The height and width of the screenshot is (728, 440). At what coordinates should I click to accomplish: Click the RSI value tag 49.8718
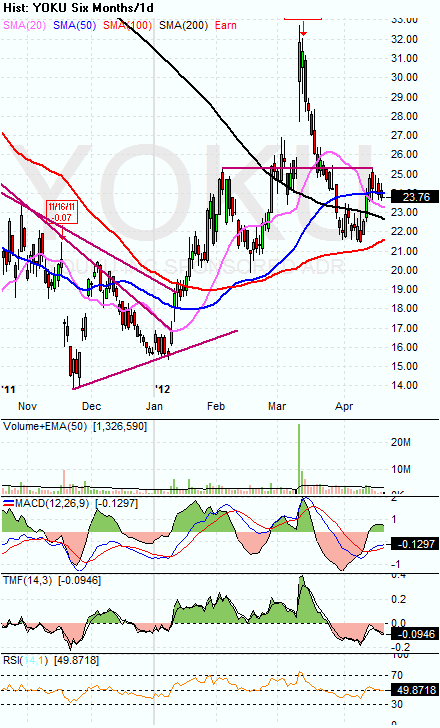coord(416,690)
